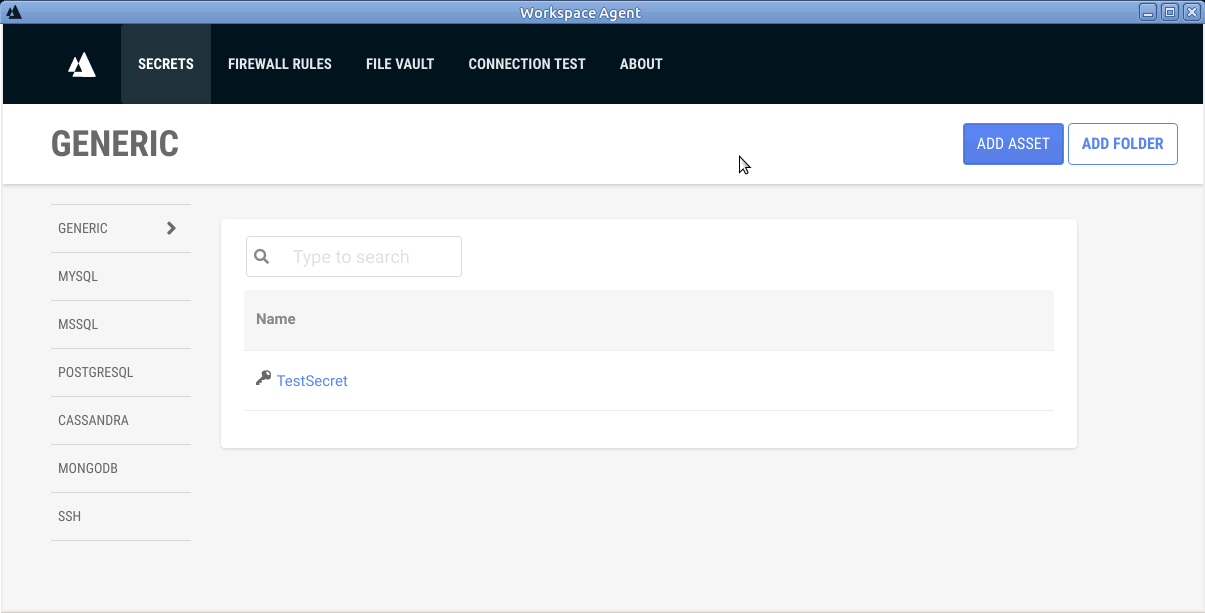Switch to the Firewall Rules tab
The height and width of the screenshot is (613, 1205).
coord(280,64)
